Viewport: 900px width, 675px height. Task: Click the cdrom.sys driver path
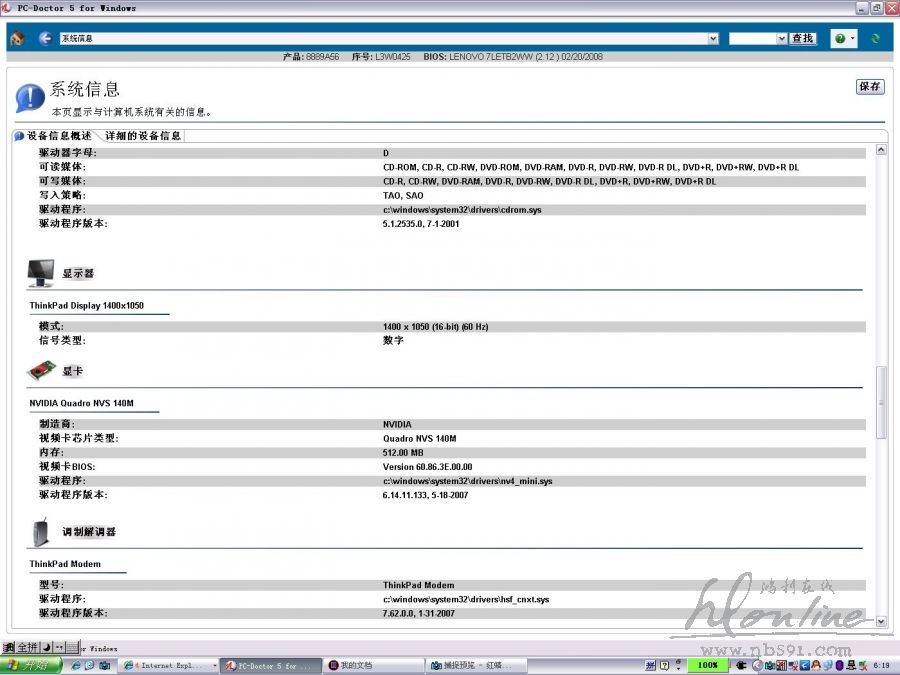click(x=462, y=210)
